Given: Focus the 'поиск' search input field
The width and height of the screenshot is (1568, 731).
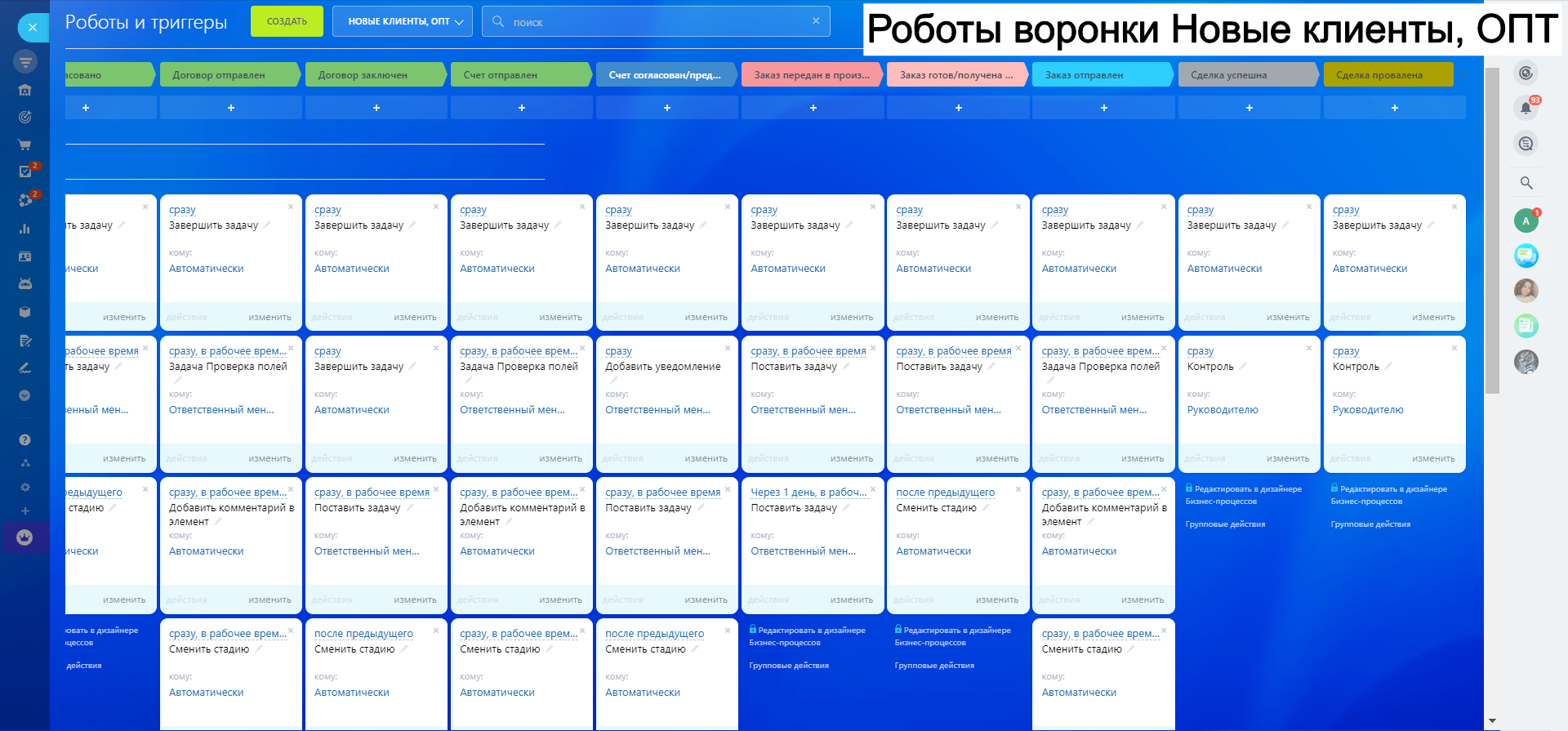Looking at the screenshot, I should point(653,22).
